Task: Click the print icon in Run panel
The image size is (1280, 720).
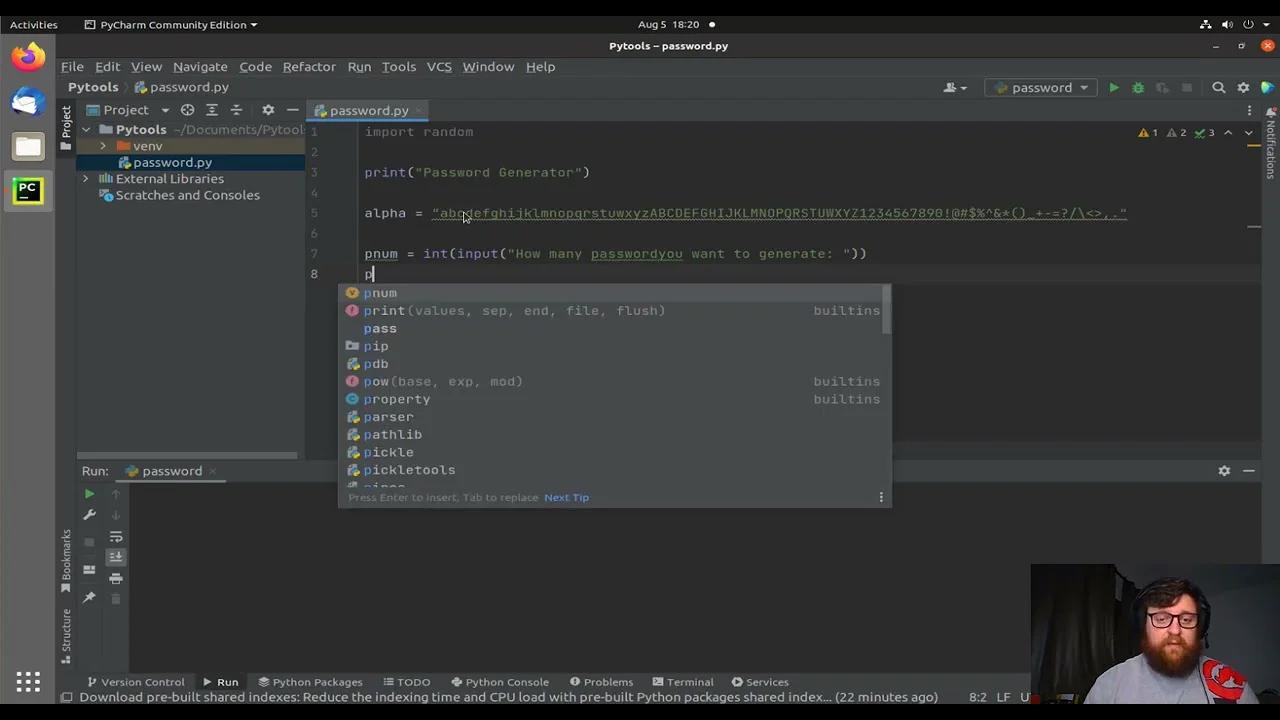Action: pos(116,578)
